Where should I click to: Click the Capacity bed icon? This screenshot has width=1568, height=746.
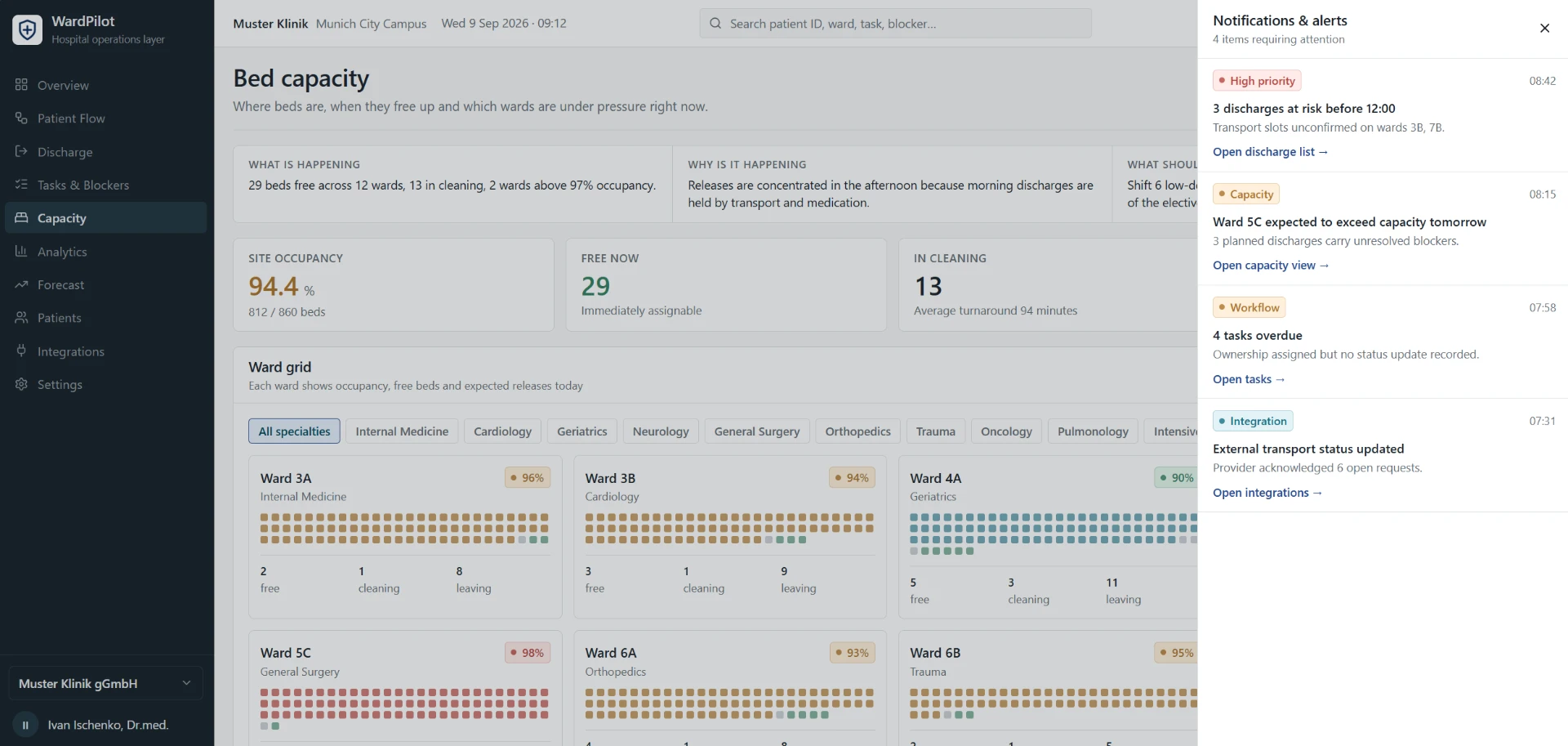coord(21,218)
